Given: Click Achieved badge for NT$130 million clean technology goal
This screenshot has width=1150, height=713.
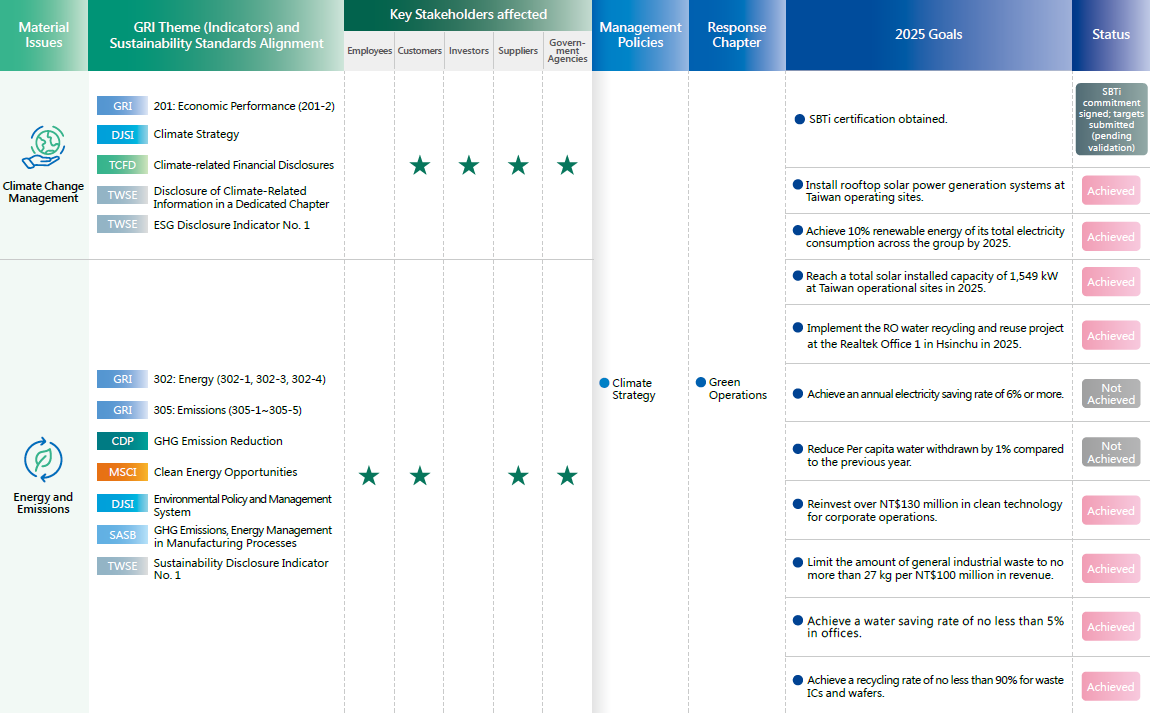Looking at the screenshot, I should [x=1111, y=511].
